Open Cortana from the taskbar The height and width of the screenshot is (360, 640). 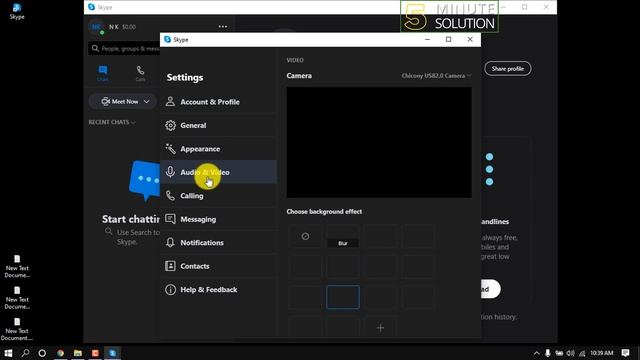[42, 353]
